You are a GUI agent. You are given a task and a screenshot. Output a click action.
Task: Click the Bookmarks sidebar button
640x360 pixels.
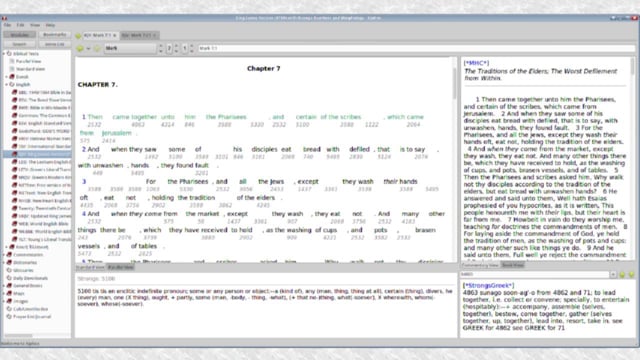54,35
